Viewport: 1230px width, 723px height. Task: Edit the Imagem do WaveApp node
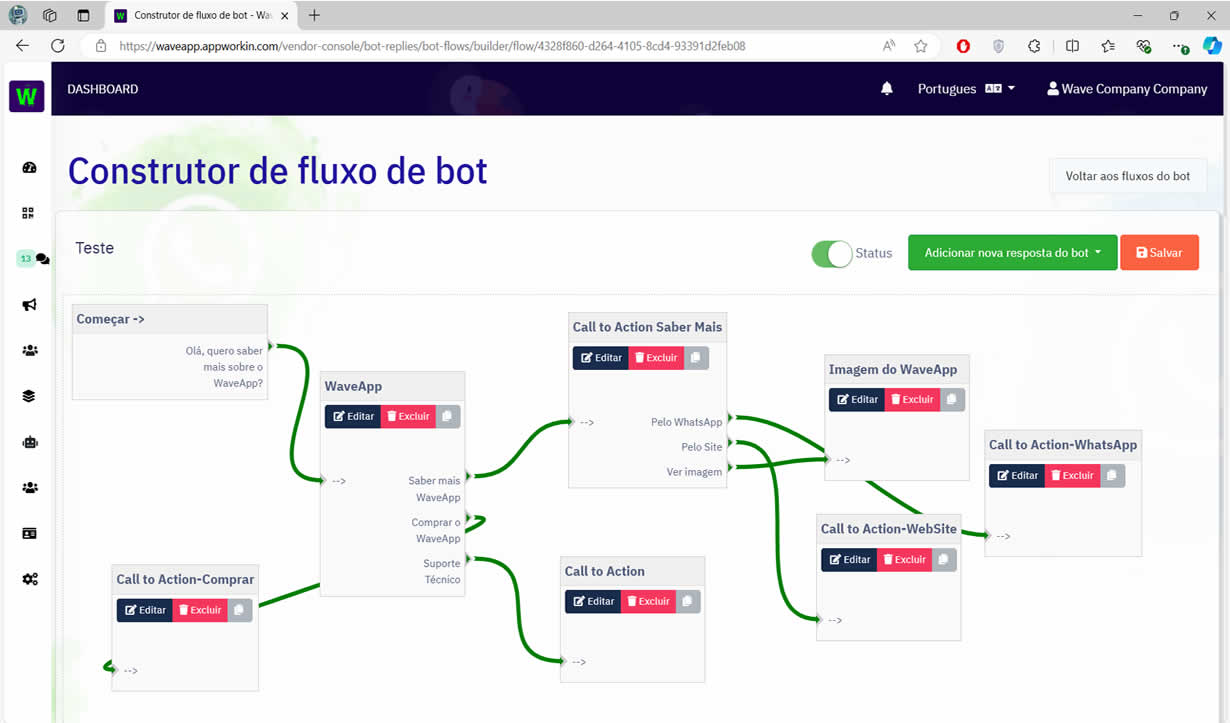(857, 399)
